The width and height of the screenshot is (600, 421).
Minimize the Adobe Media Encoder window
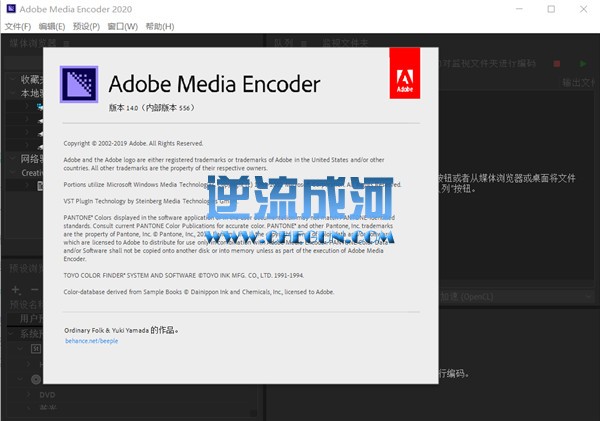pyautogui.click(x=519, y=9)
